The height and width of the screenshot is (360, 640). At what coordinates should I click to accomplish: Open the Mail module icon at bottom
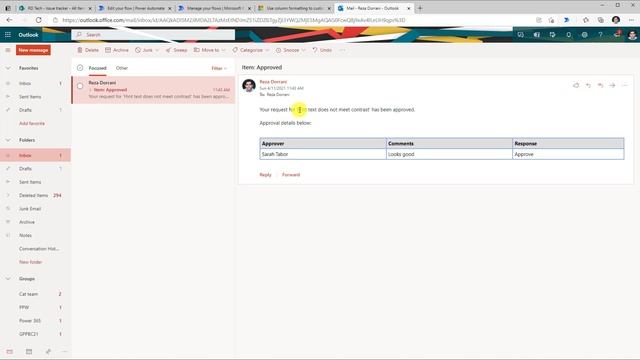pos(10,351)
